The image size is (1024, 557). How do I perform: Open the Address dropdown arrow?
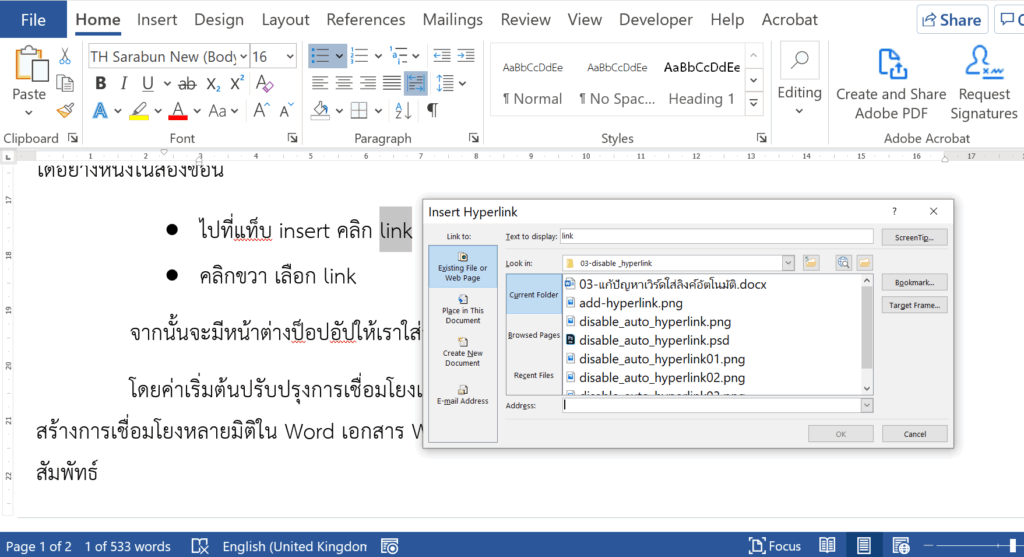click(x=866, y=406)
